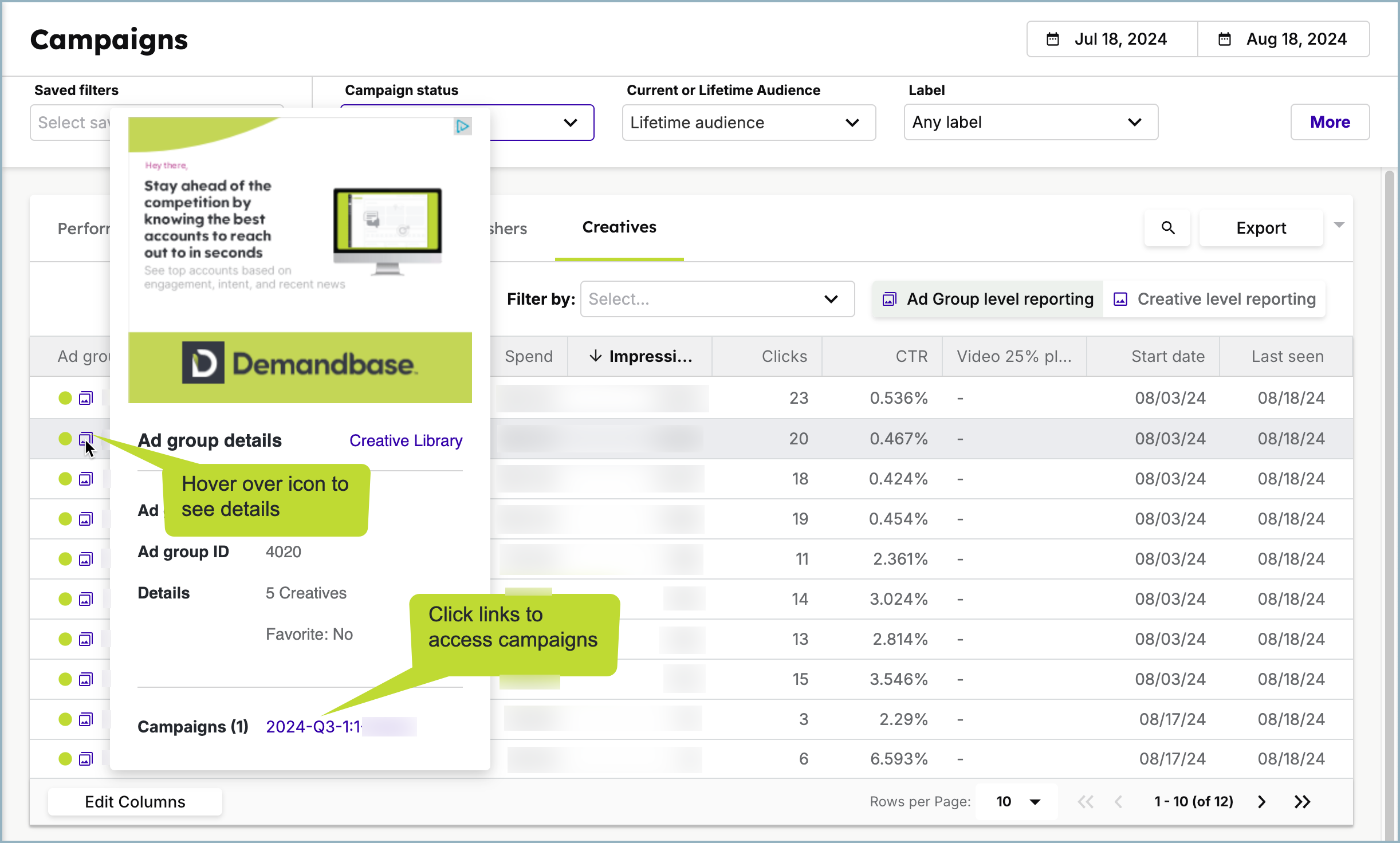Click the ad group icon in the 19 clicks row
Viewport: 1400px width, 843px height.
click(86, 519)
